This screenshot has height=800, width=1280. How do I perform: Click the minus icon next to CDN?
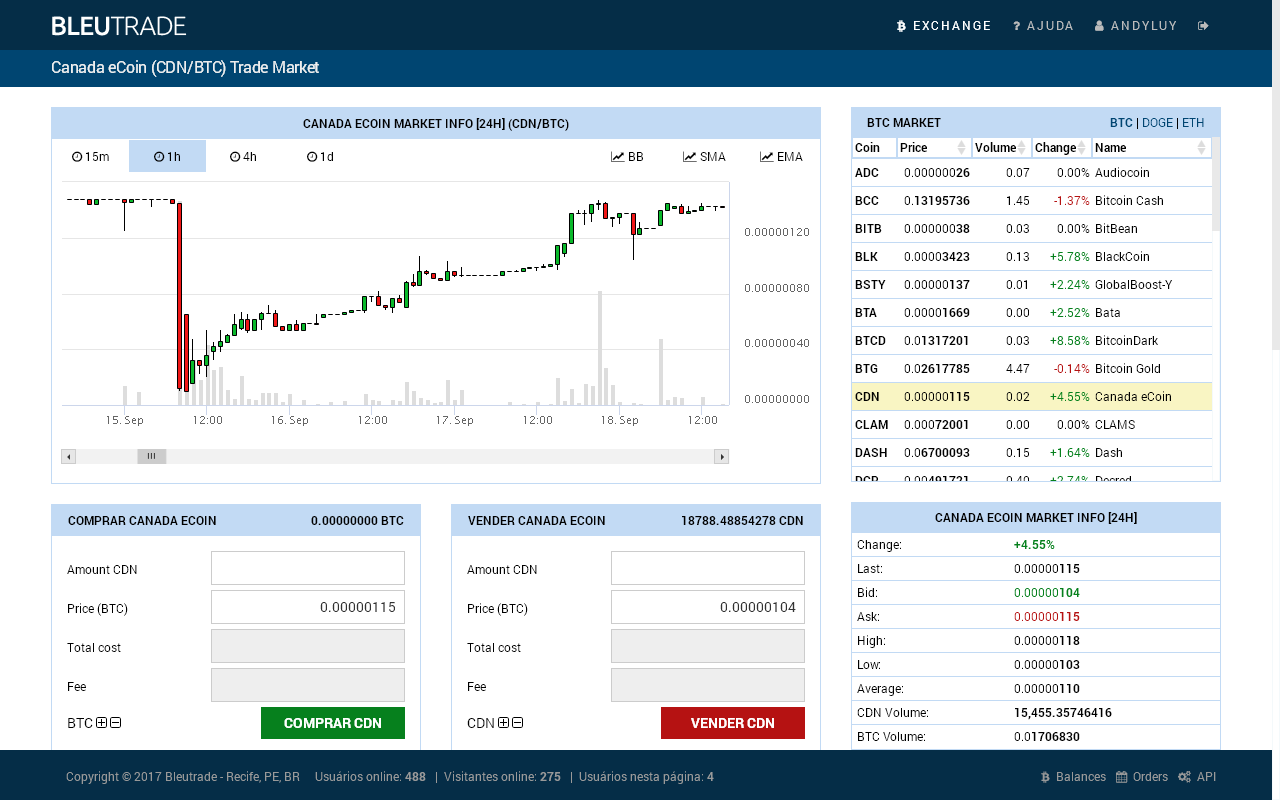(x=517, y=723)
